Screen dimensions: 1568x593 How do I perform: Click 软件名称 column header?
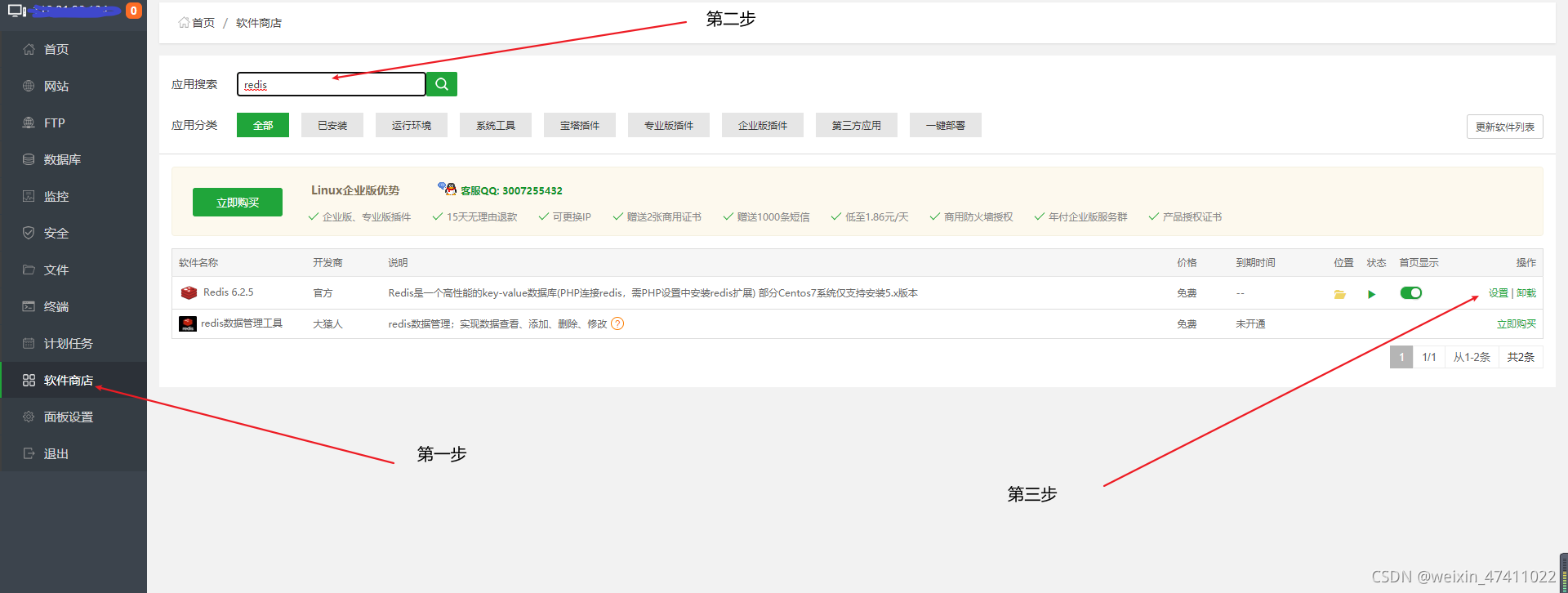pos(198,263)
